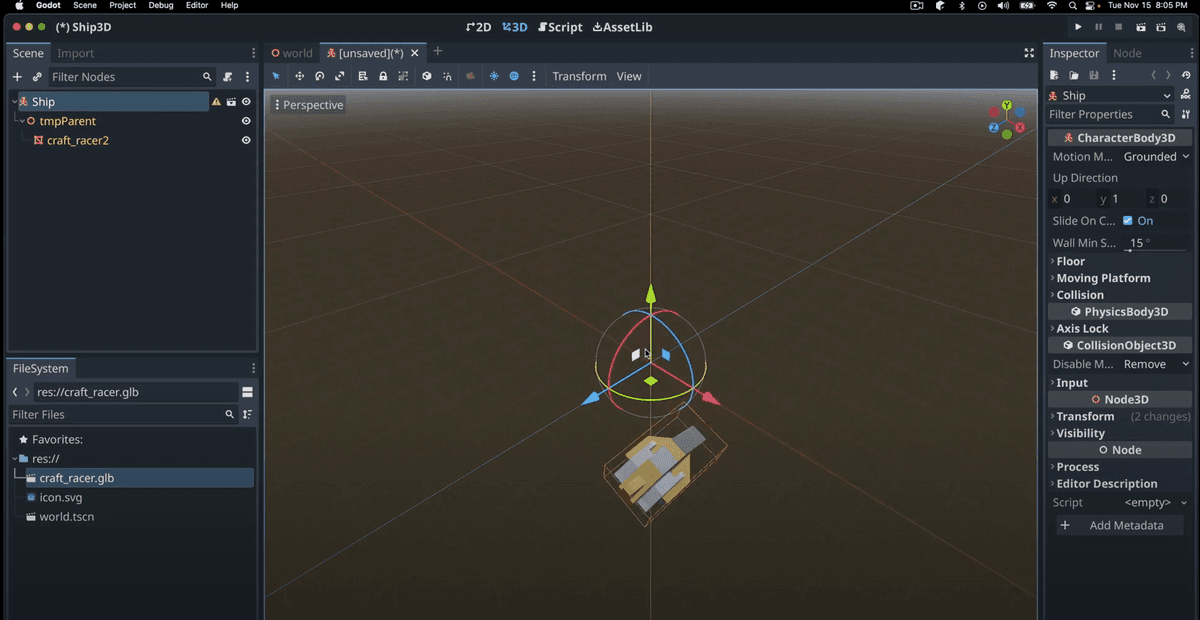Select the Move tool in viewport toolbar
The width and height of the screenshot is (1200, 620).
pyautogui.click(x=299, y=76)
